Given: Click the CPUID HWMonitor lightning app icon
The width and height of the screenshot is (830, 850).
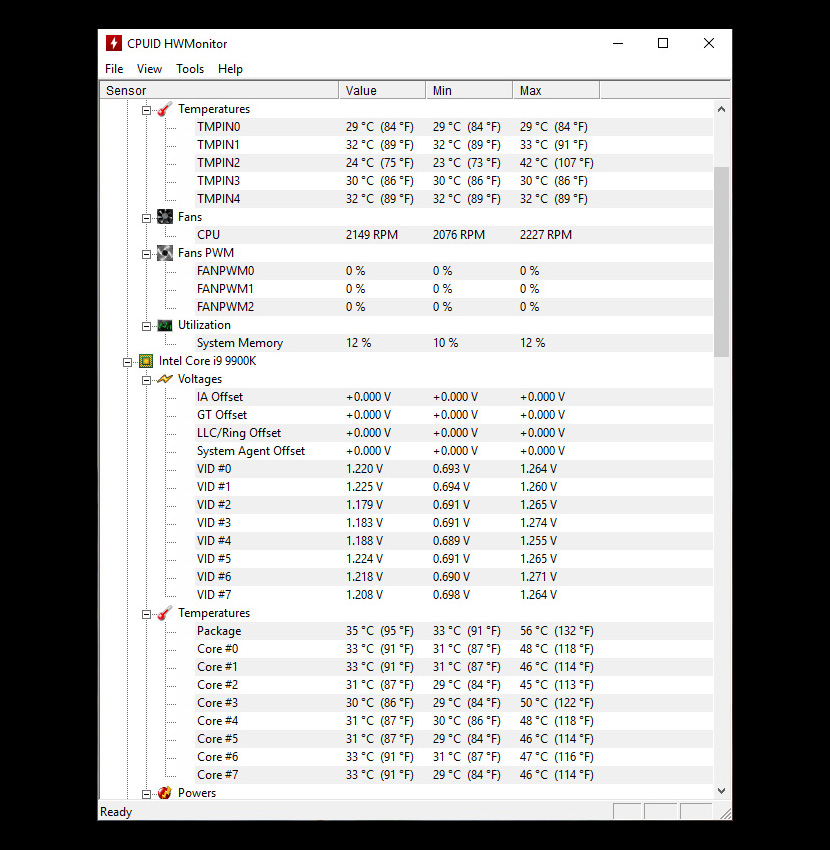Looking at the screenshot, I should [113, 43].
